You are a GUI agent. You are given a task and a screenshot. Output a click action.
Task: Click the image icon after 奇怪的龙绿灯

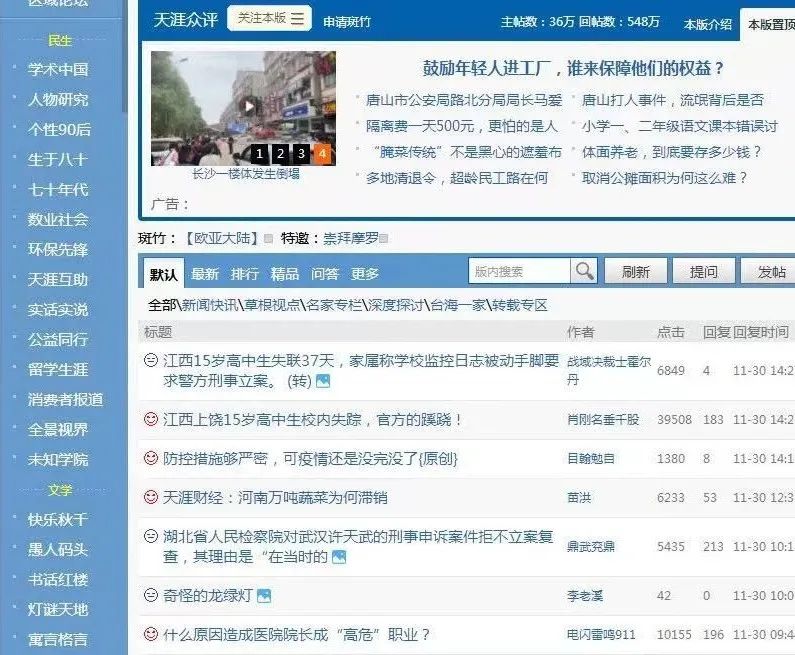coord(264,596)
